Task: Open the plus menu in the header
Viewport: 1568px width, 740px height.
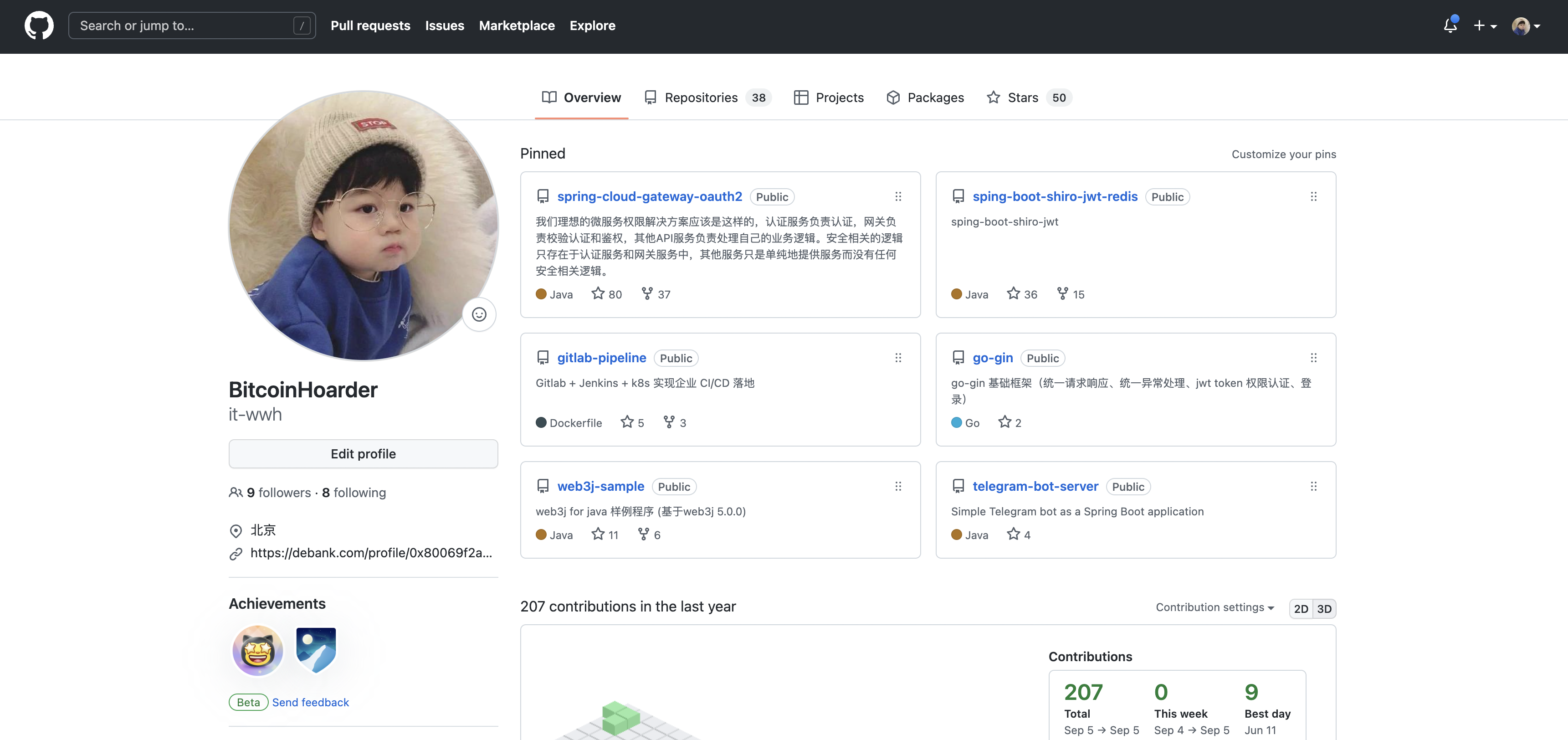Action: (x=1485, y=26)
